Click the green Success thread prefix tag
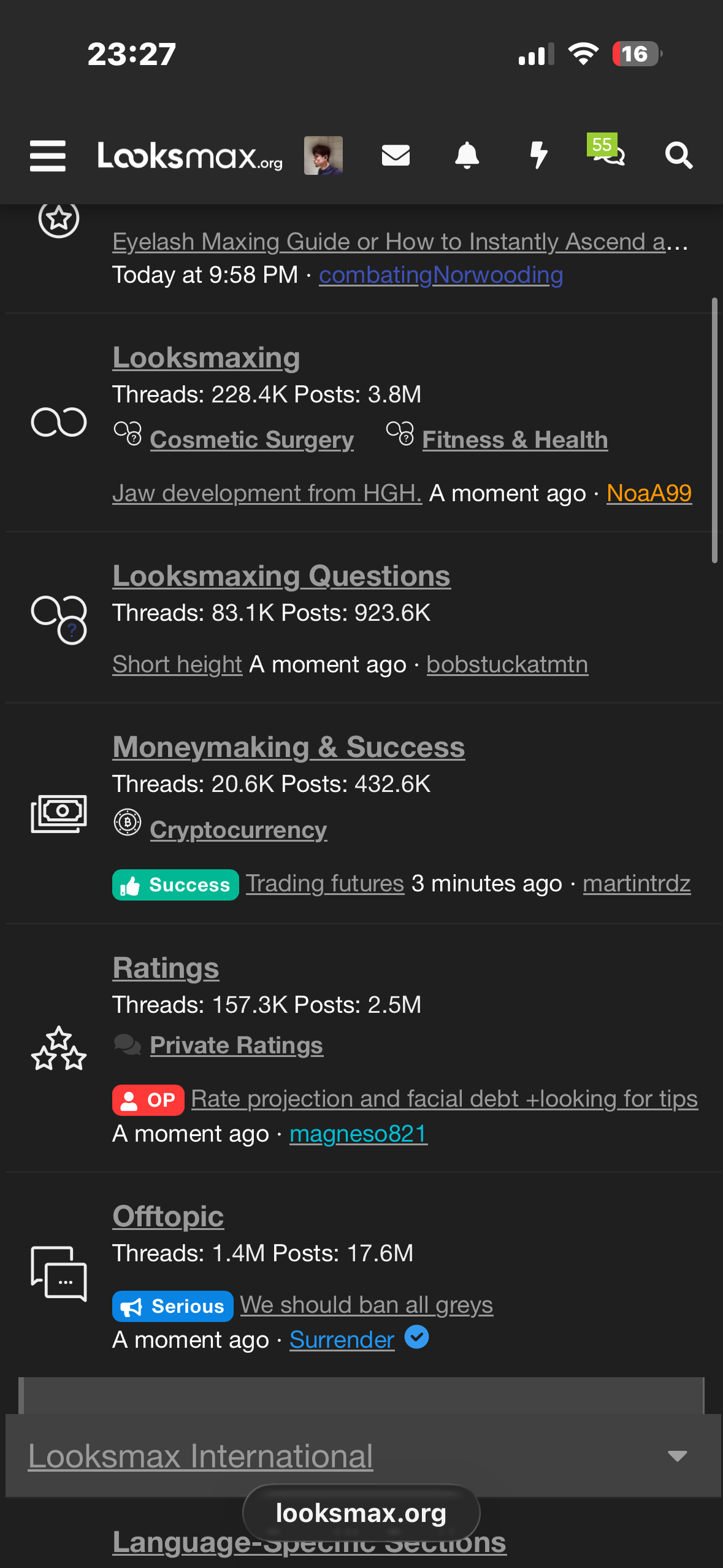 click(x=175, y=885)
